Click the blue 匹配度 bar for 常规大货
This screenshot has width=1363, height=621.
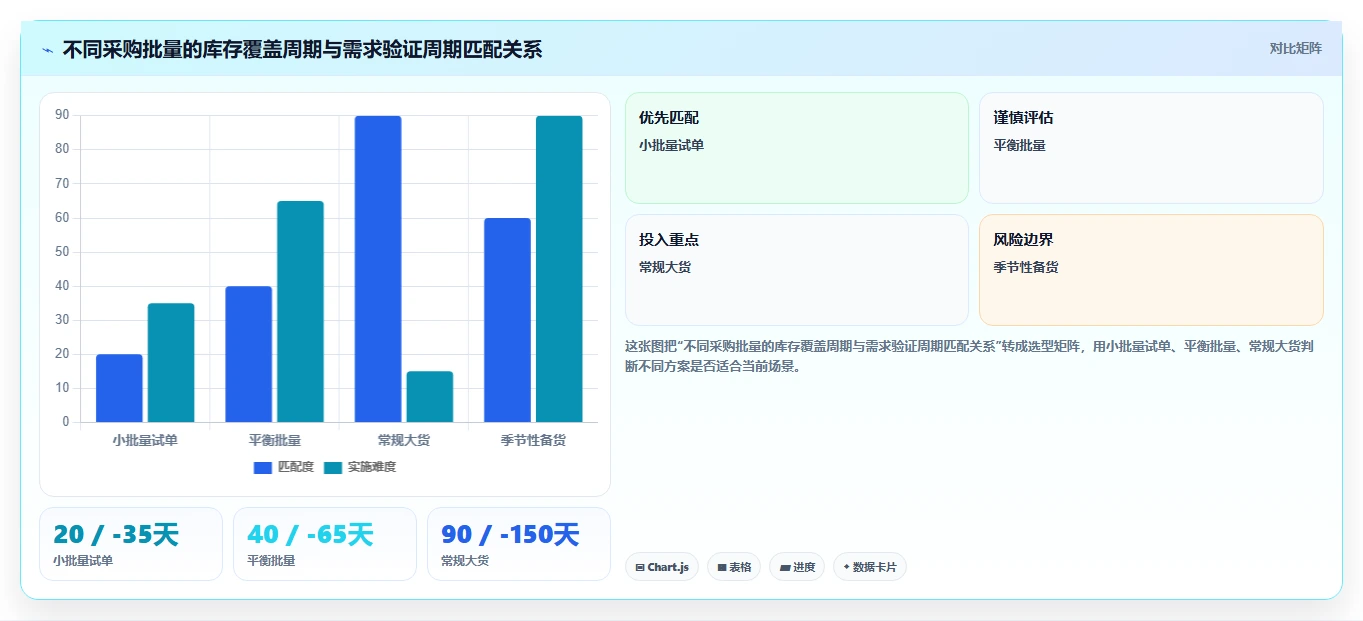tap(378, 269)
